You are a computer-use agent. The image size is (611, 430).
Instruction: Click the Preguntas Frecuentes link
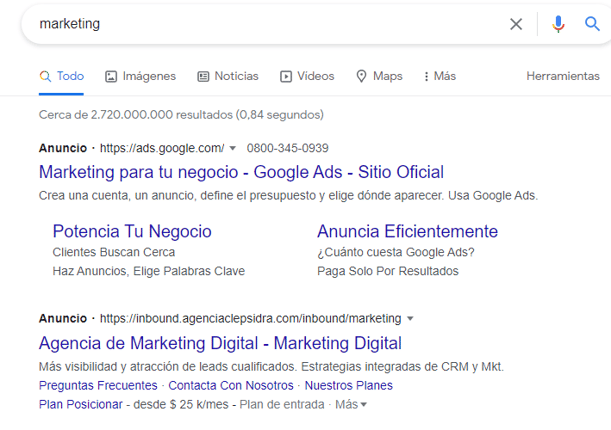point(98,385)
